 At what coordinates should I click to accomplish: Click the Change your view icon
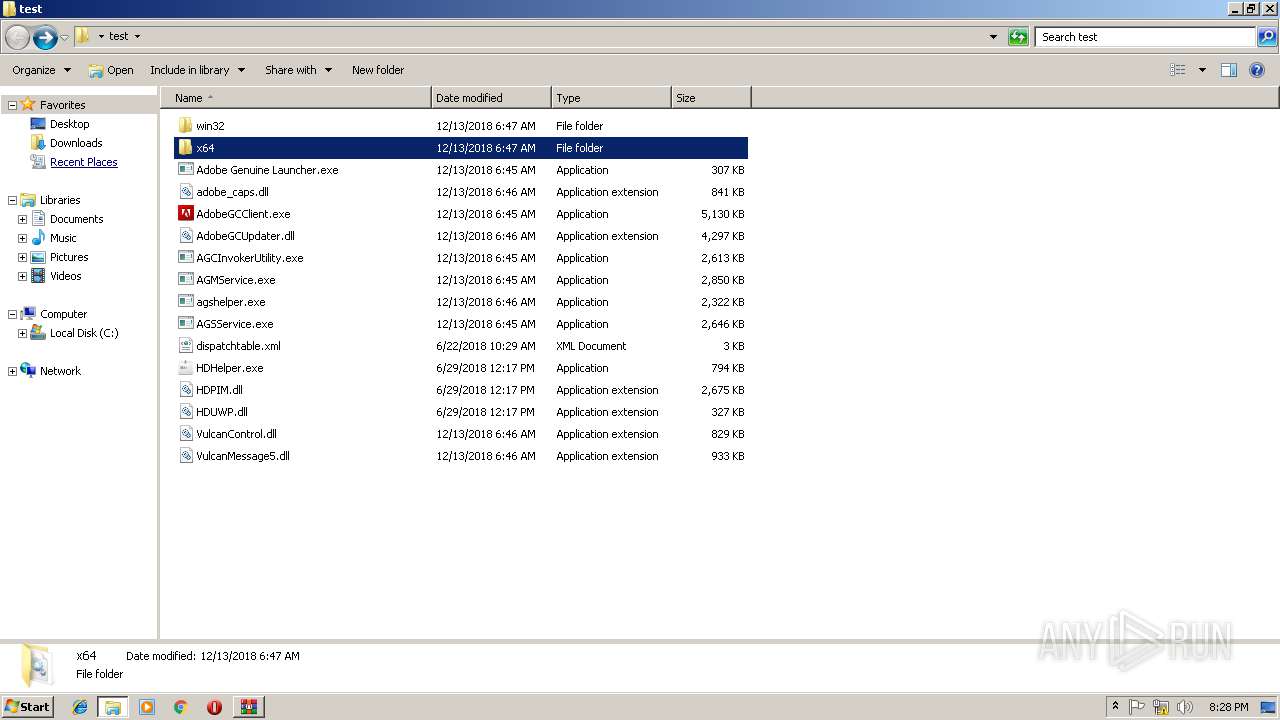[x=1178, y=70]
